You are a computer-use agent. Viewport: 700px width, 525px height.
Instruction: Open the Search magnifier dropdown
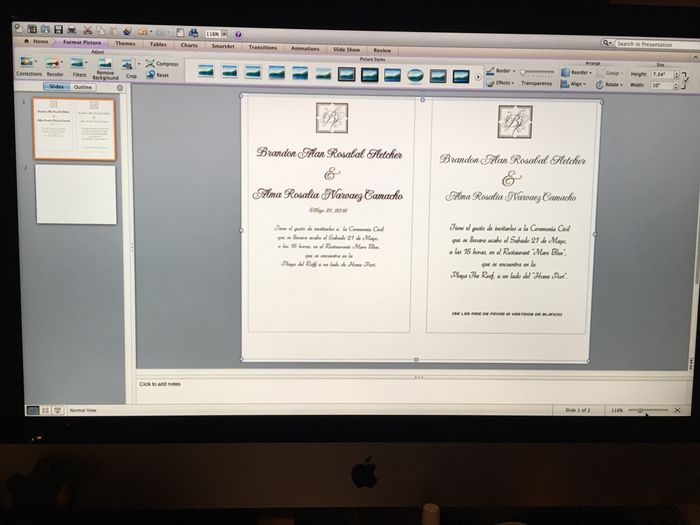click(606, 43)
